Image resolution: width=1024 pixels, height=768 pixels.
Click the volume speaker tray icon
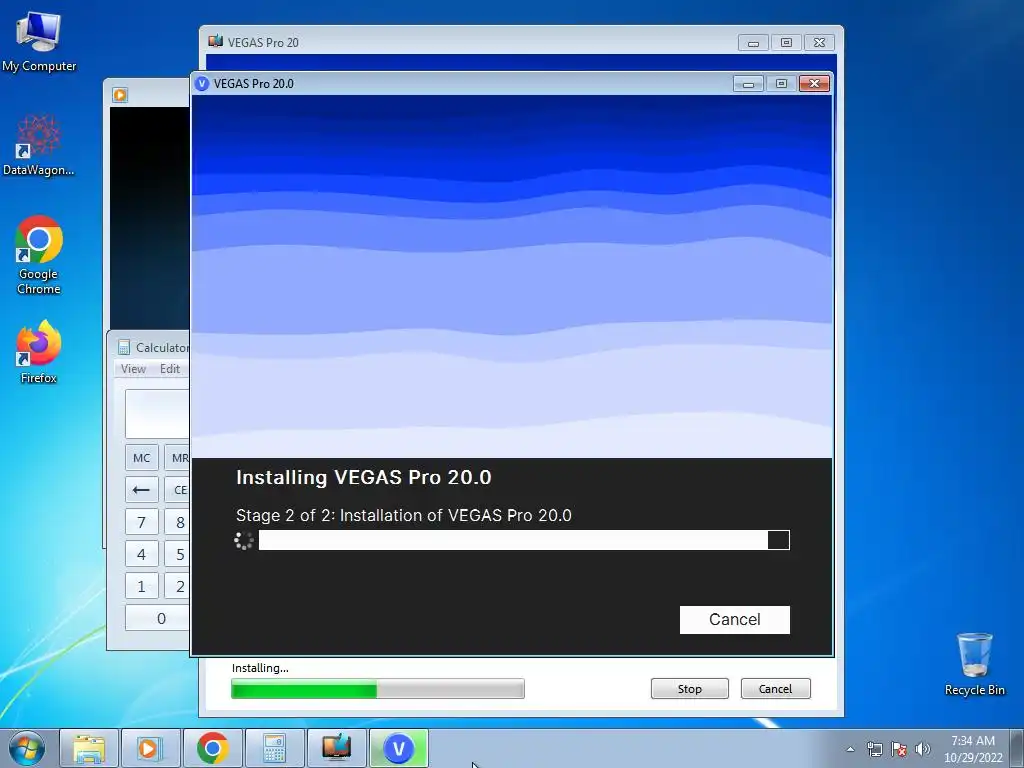pyautogui.click(x=923, y=749)
